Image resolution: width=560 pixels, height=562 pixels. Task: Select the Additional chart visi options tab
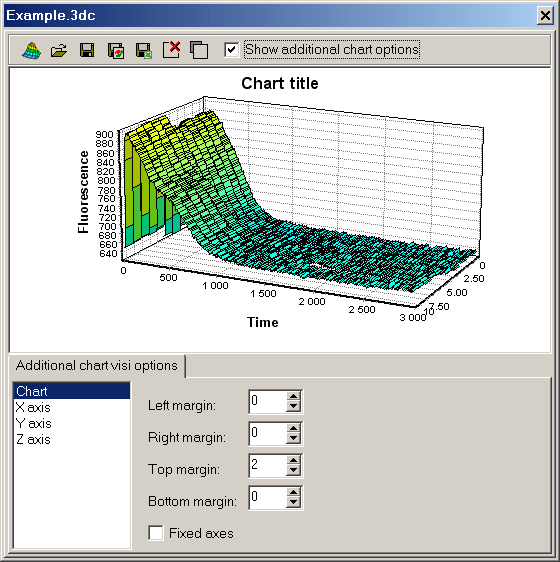click(x=96, y=366)
